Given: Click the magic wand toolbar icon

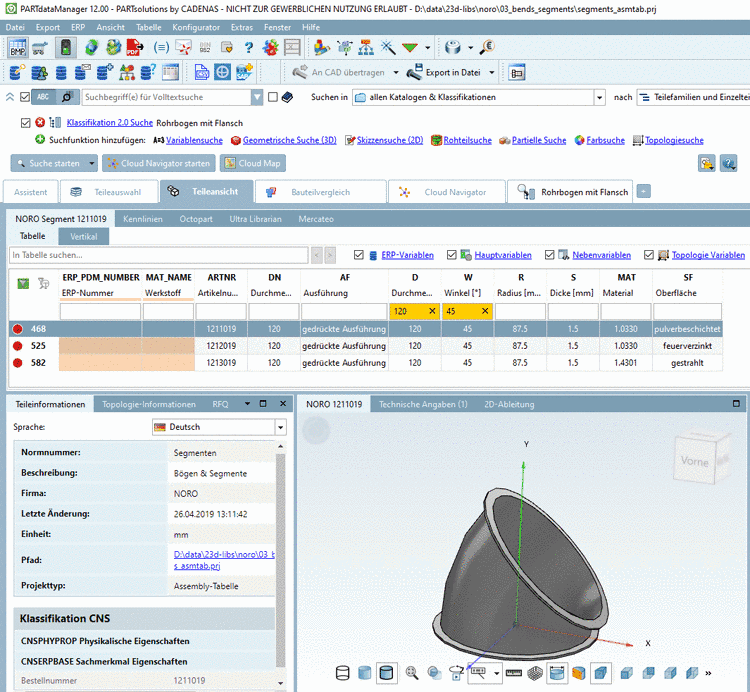Looking at the screenshot, I should [x=388, y=47].
